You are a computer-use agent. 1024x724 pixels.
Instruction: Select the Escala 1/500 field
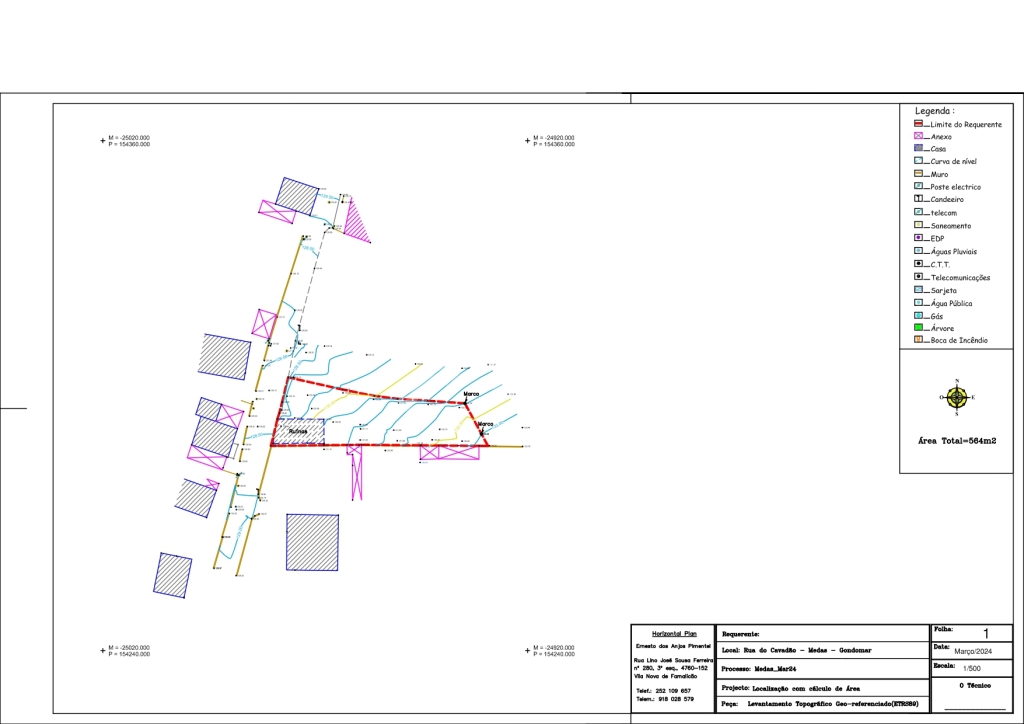971,668
